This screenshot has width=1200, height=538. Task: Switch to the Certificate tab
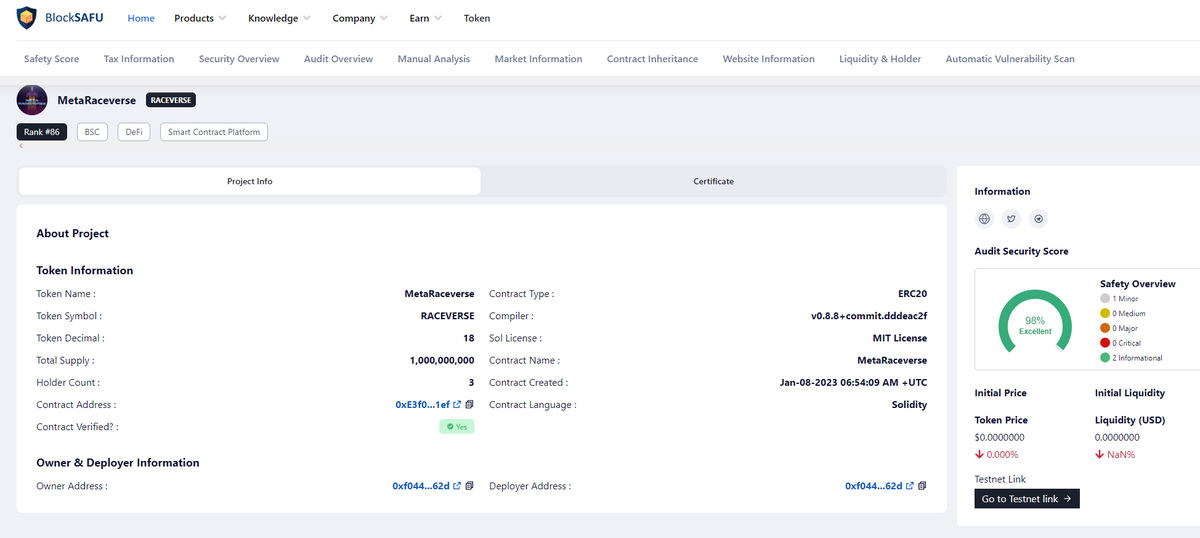coord(713,181)
